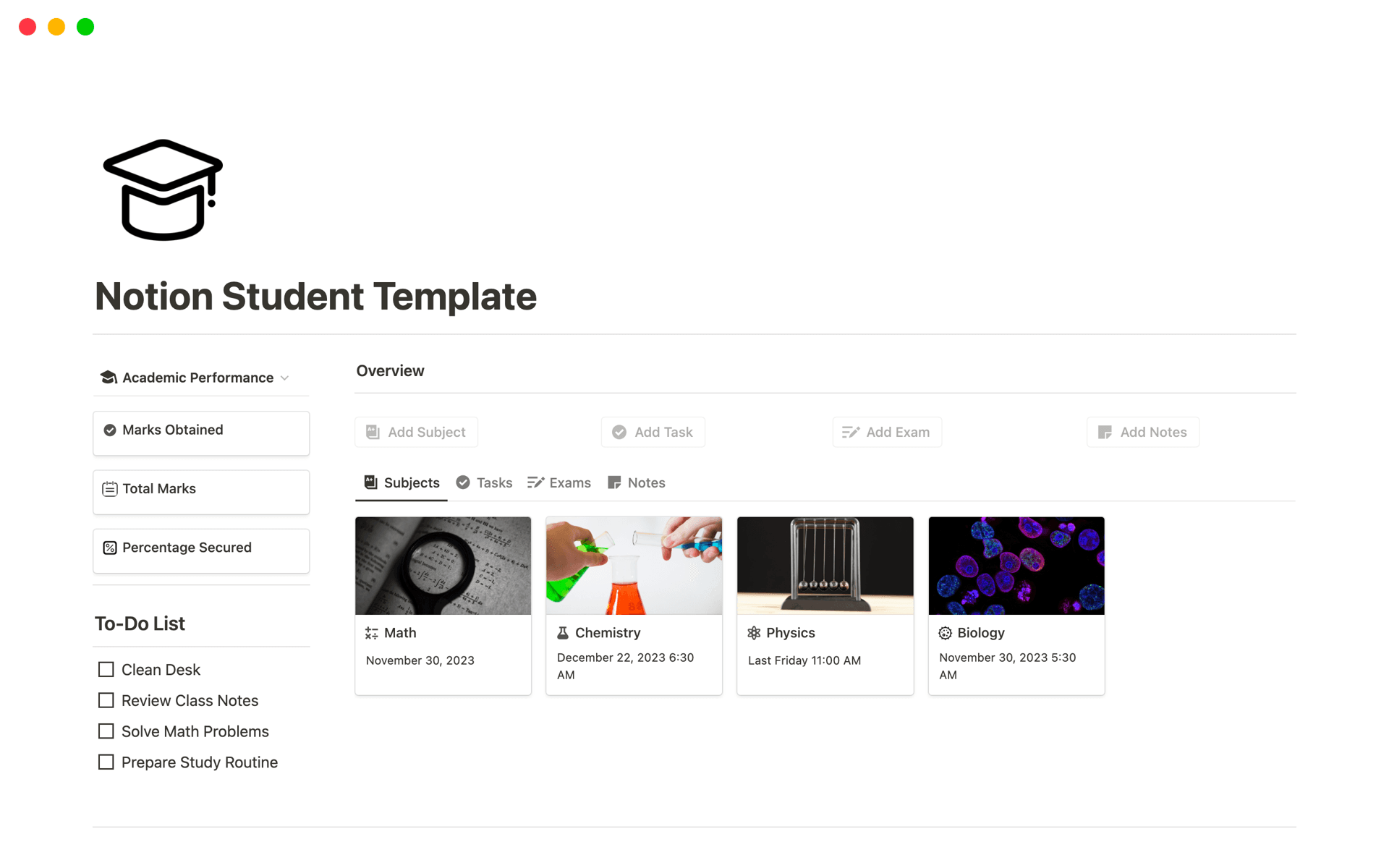Check the Prepare Study Routine checkbox
The width and height of the screenshot is (1389, 868).
106,762
